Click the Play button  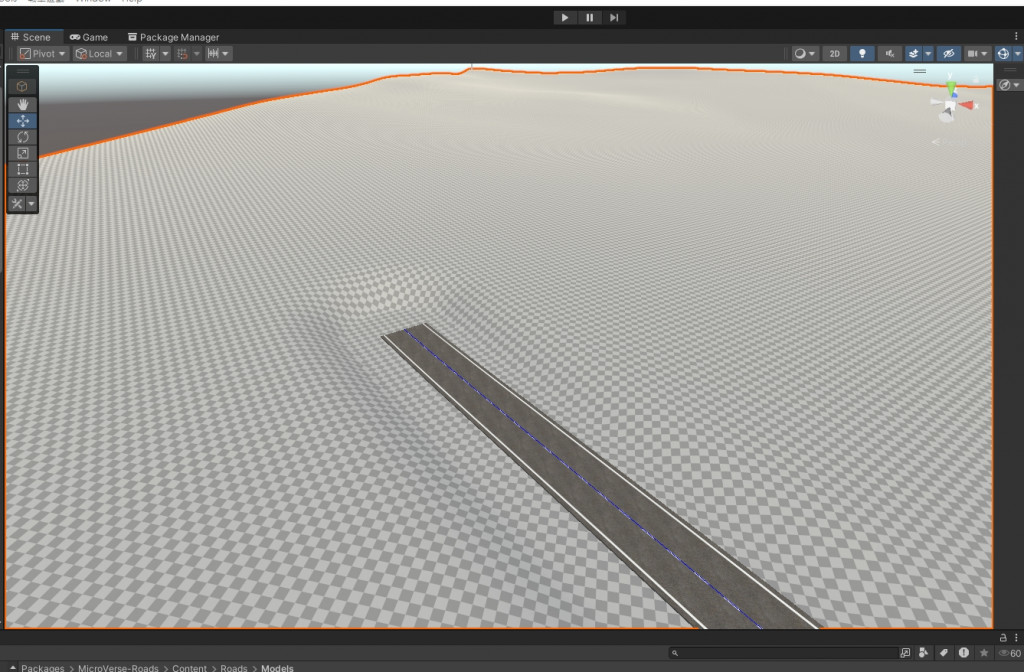pyautogui.click(x=565, y=18)
